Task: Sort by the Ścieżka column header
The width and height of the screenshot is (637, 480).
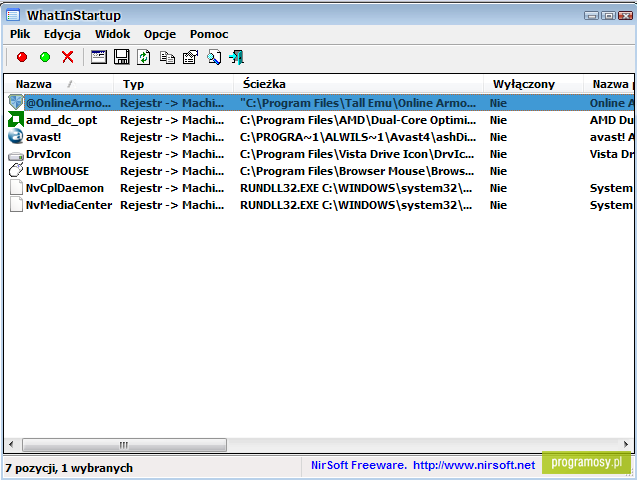Action: pyautogui.click(x=358, y=84)
